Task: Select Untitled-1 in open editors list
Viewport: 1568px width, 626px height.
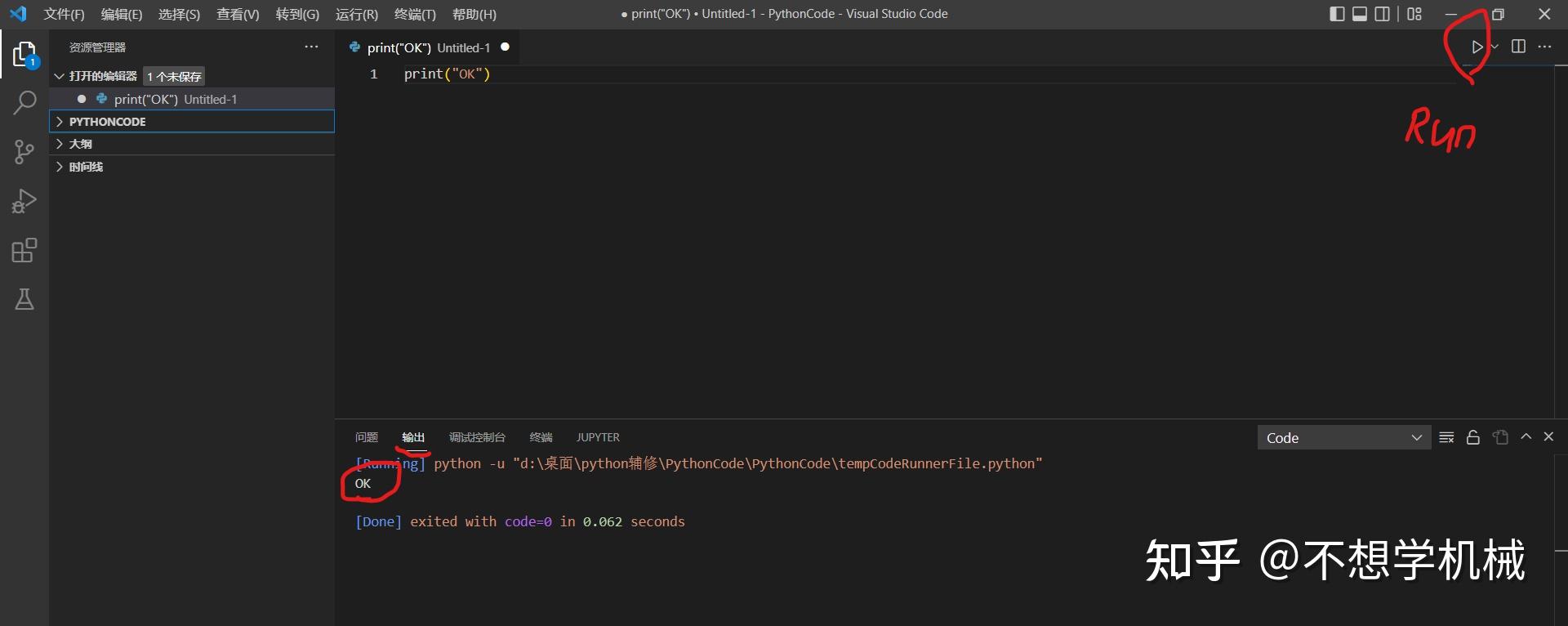Action: [x=192, y=99]
